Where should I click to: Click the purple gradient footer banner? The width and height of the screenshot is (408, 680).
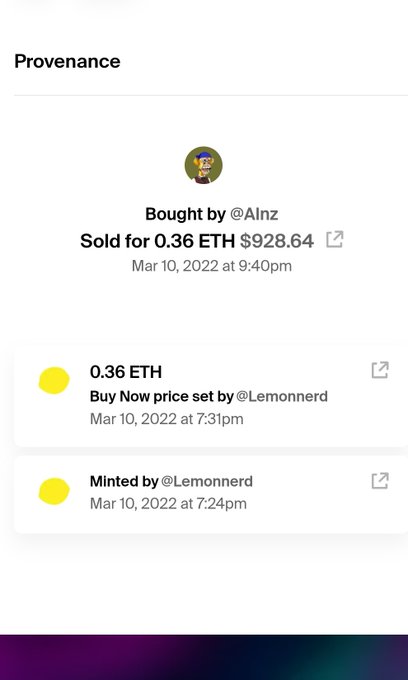click(204, 657)
